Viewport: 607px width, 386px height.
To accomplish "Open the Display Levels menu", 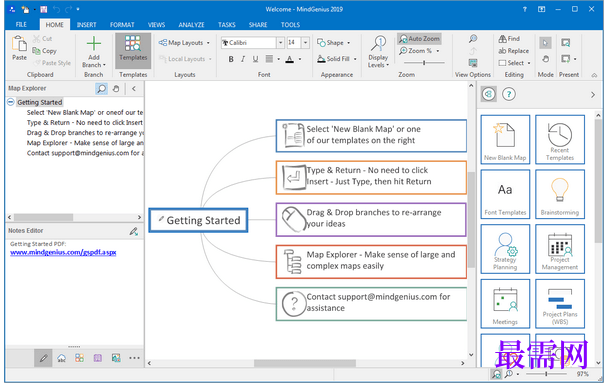I will coord(378,51).
